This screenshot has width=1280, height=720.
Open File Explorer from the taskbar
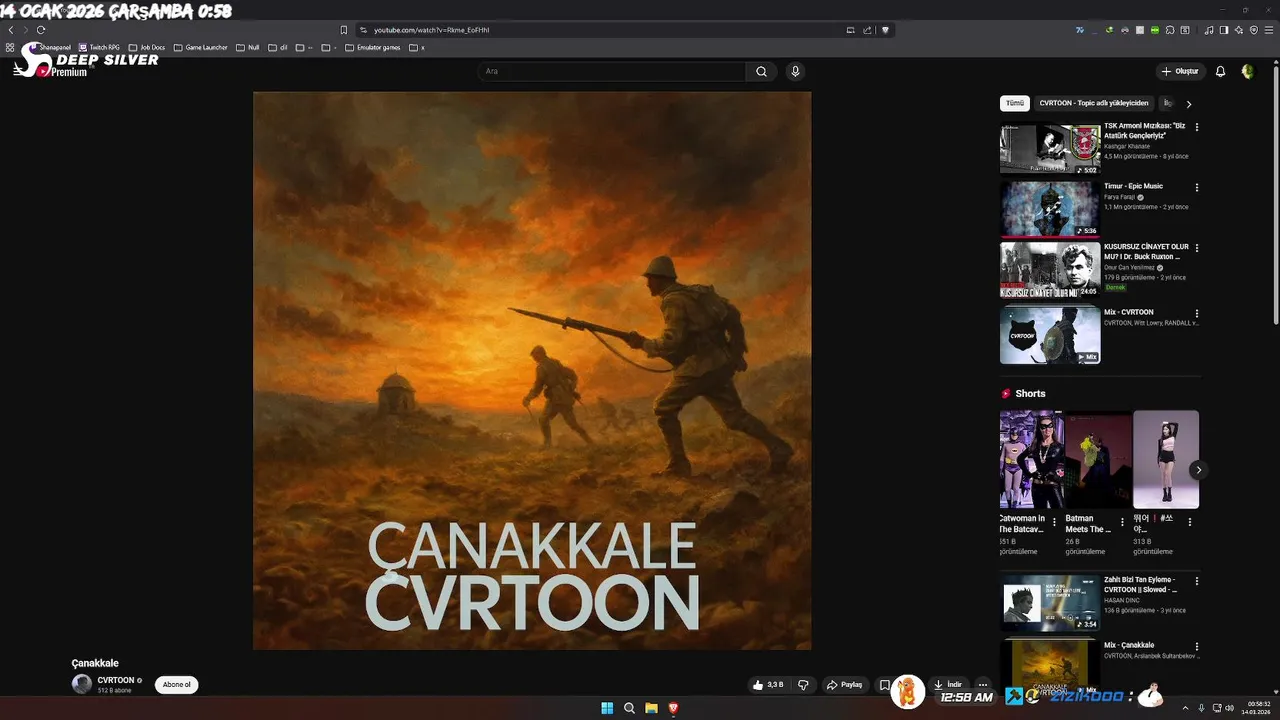651,708
